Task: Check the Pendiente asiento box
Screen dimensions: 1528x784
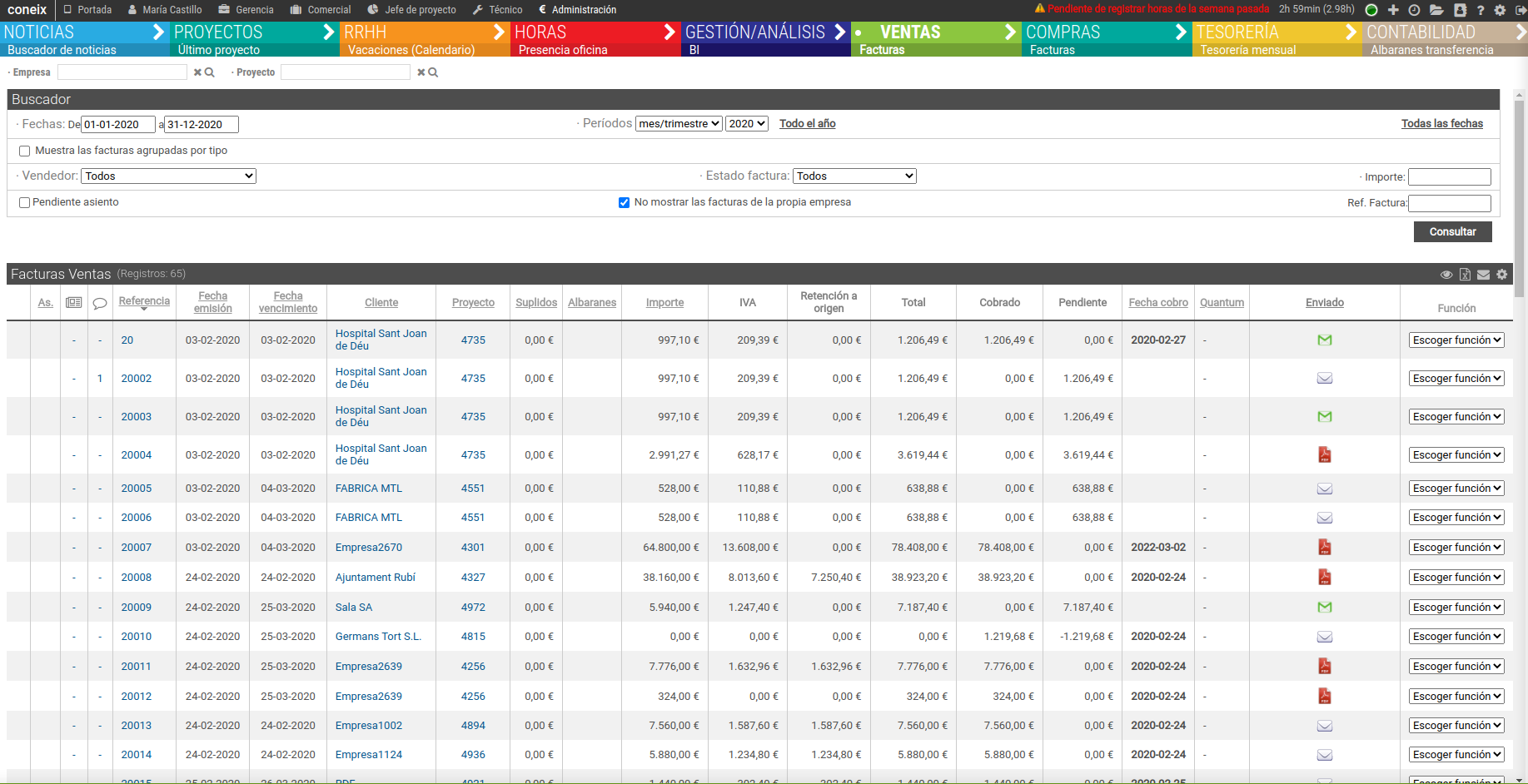Action: pyautogui.click(x=25, y=202)
